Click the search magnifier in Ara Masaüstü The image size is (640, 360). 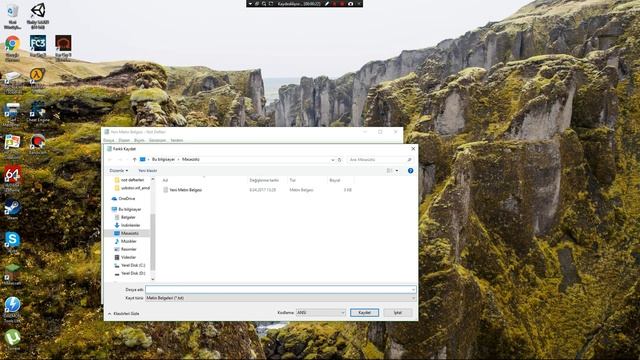click(x=409, y=160)
